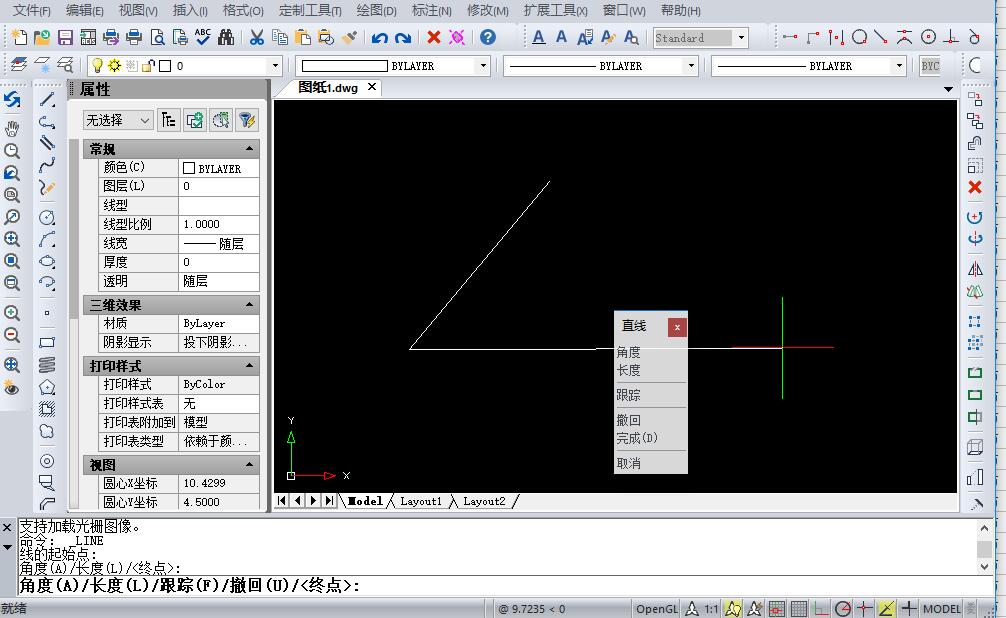This screenshot has height=618, width=1006.
Task: Click the Zoom In magnifier icon
Action: point(12,313)
